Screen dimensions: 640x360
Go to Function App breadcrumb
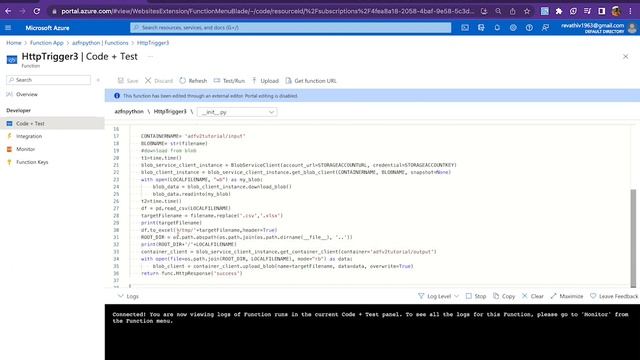coord(47,43)
